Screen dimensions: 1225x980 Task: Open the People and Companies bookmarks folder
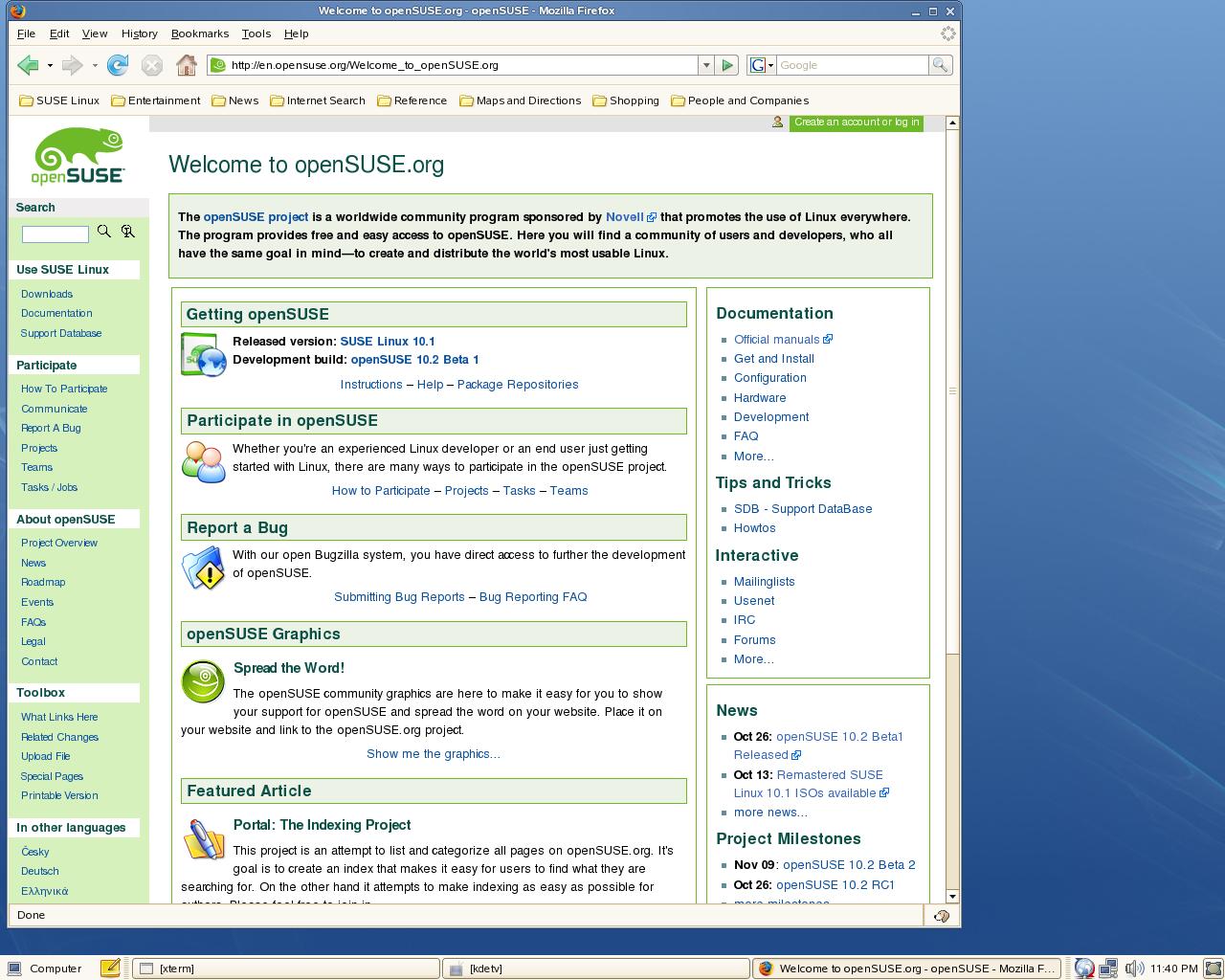click(x=740, y=100)
